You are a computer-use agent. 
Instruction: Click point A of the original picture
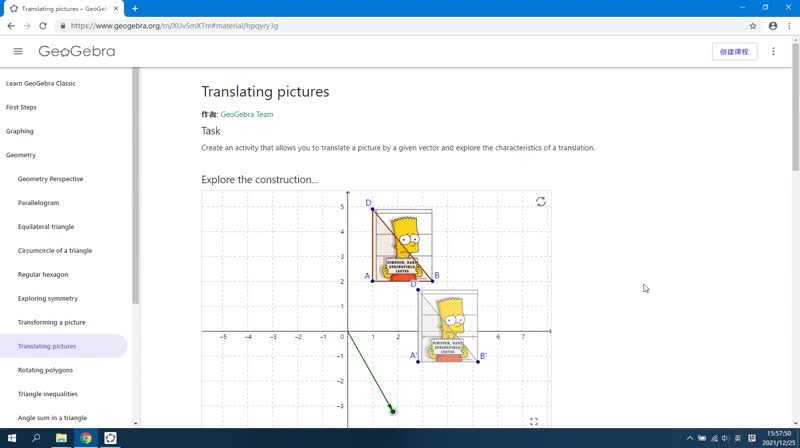(x=372, y=281)
